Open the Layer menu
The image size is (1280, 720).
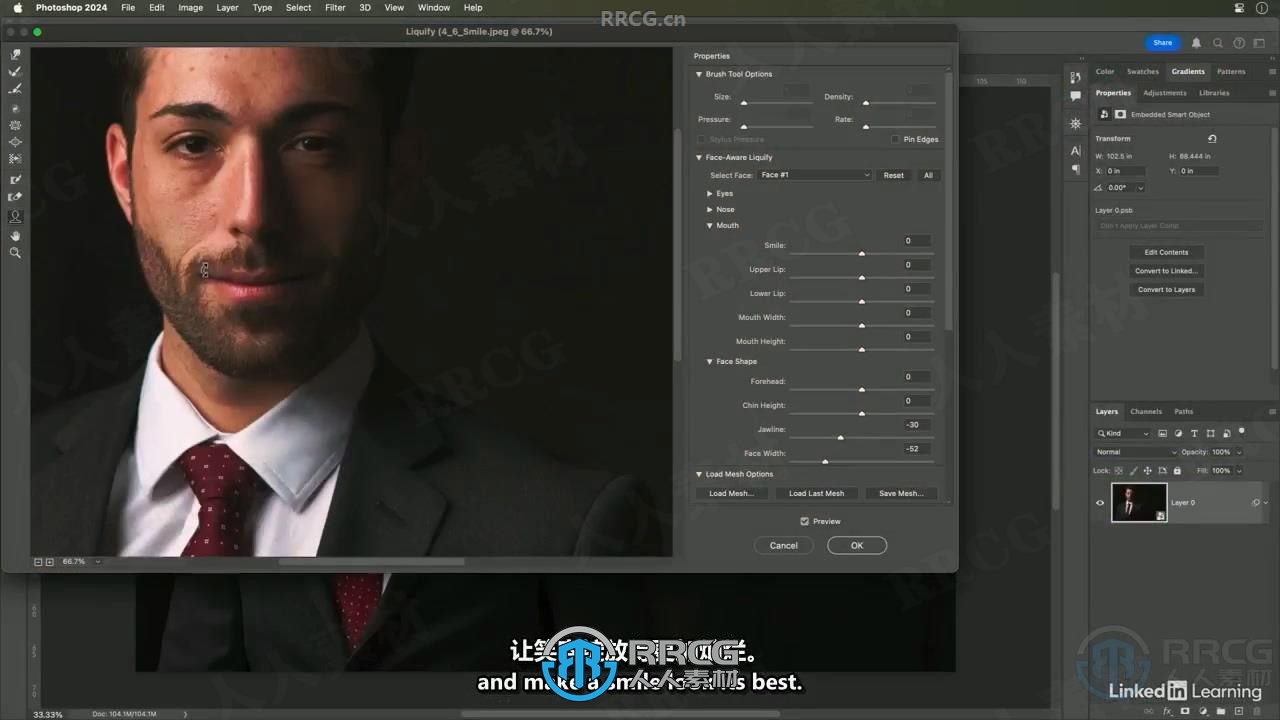click(x=227, y=7)
